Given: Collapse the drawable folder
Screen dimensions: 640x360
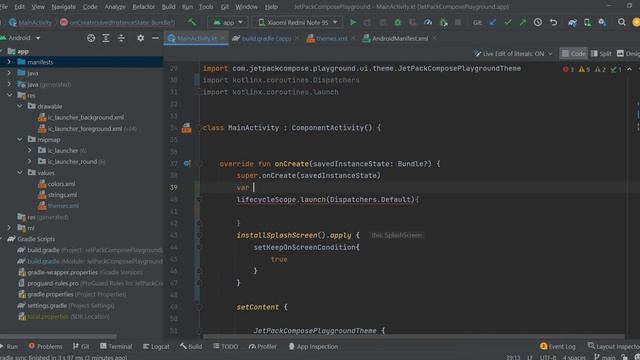Looking at the screenshot, I should pyautogui.click(x=20, y=106).
